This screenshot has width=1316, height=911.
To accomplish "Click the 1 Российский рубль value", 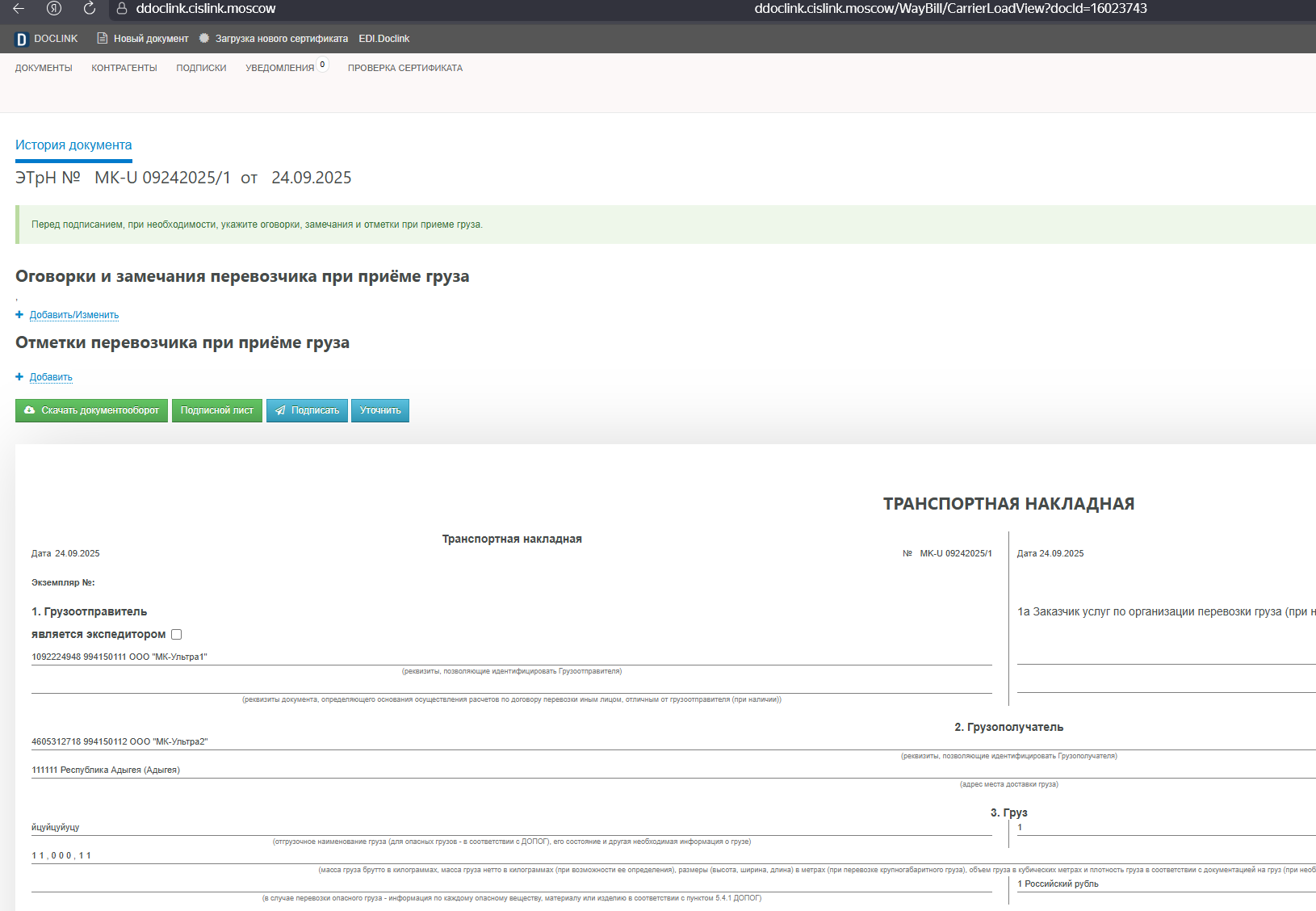I will 1058,884.
